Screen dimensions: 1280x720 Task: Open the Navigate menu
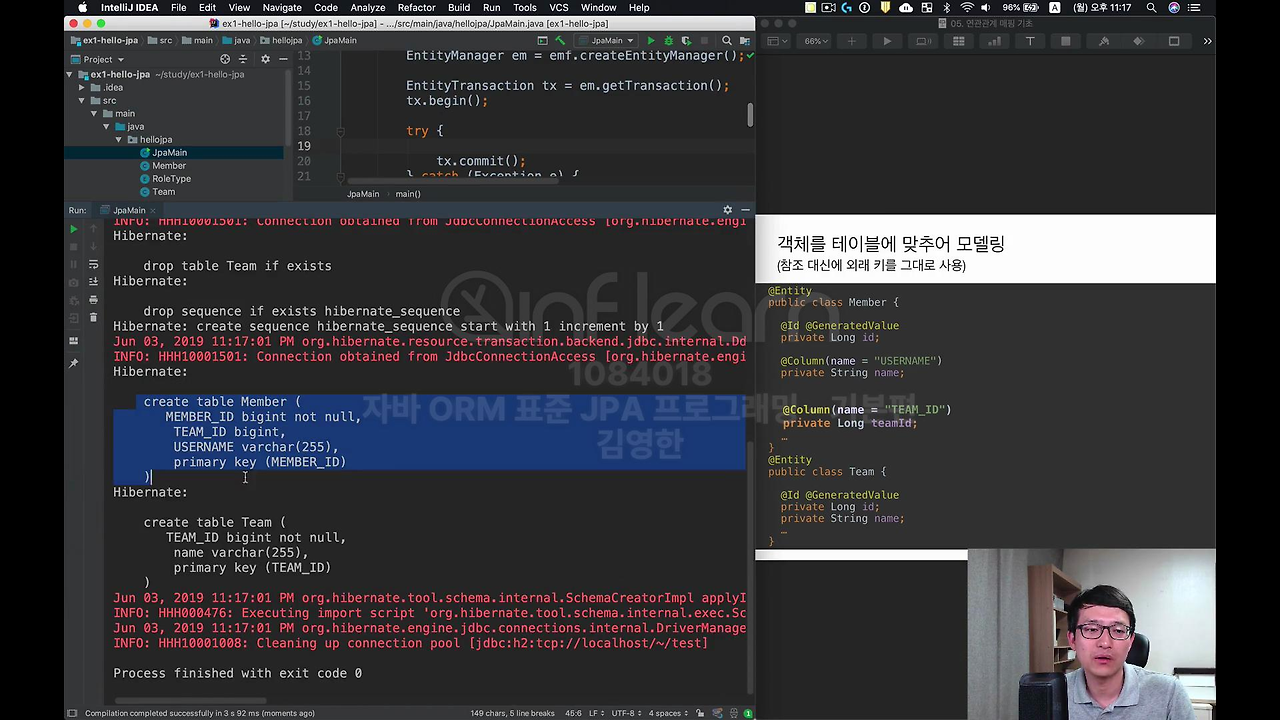(282, 7)
